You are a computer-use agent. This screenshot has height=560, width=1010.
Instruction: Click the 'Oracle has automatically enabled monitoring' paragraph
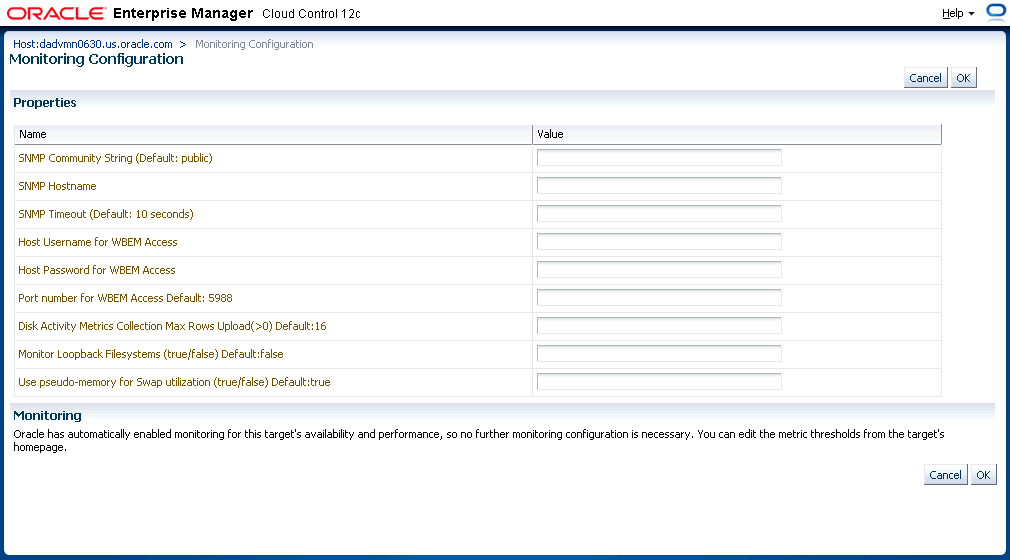pyautogui.click(x=479, y=440)
